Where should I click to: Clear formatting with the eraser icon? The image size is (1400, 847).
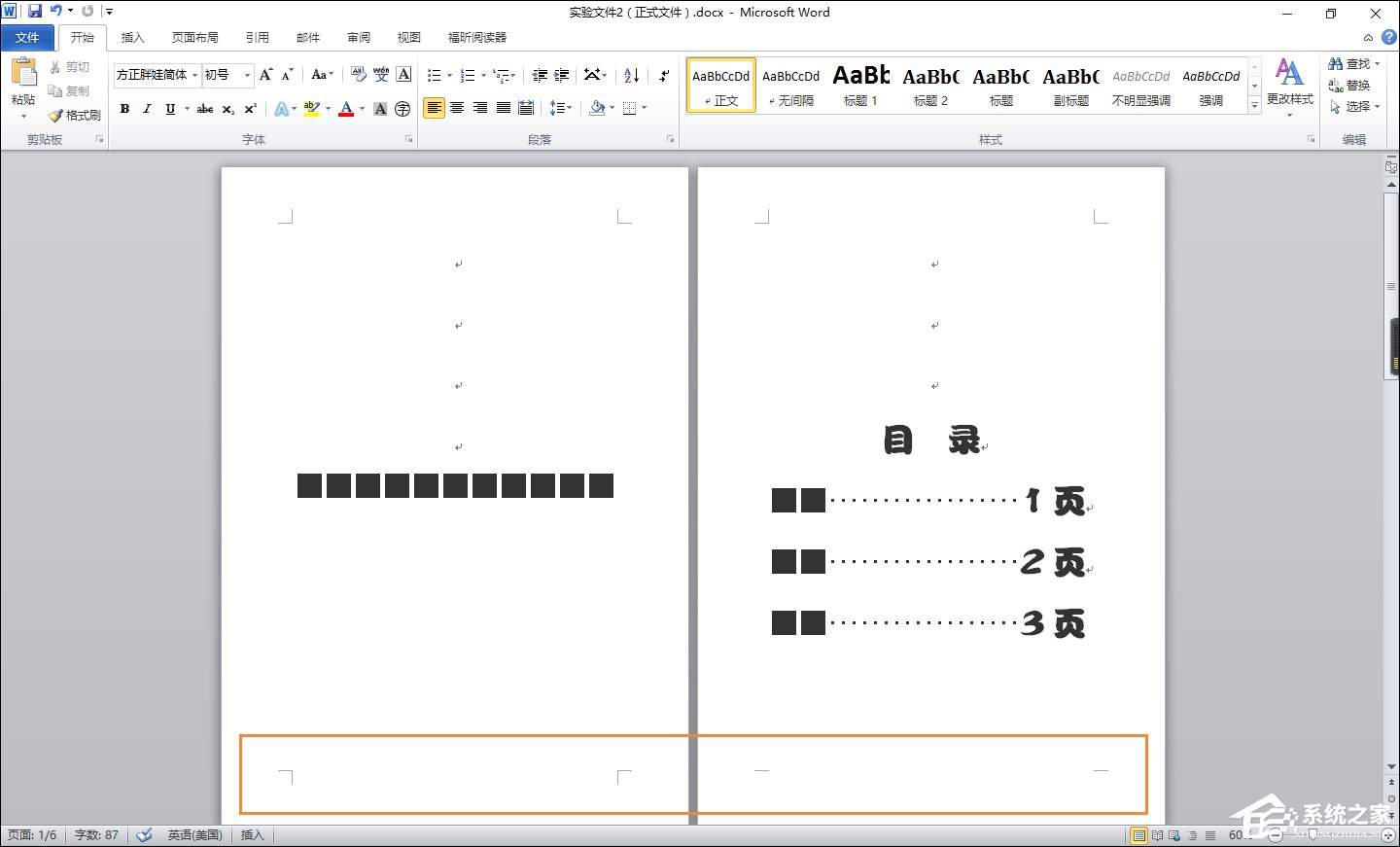(x=359, y=75)
